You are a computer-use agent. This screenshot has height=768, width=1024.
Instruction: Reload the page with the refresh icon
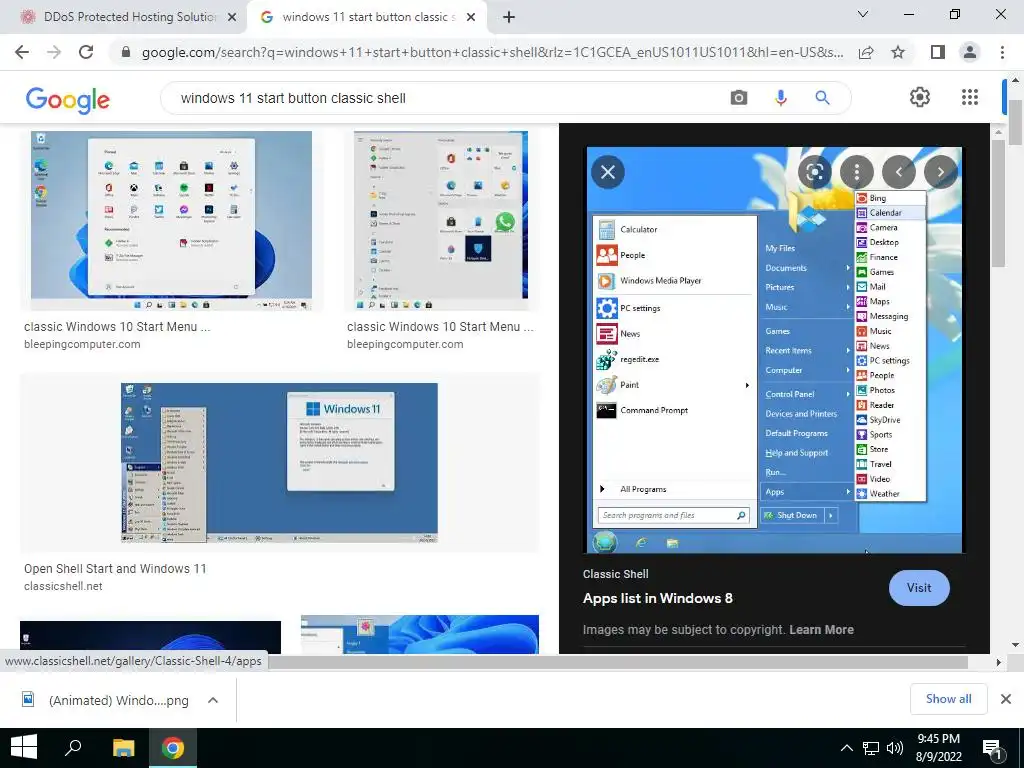[86, 52]
